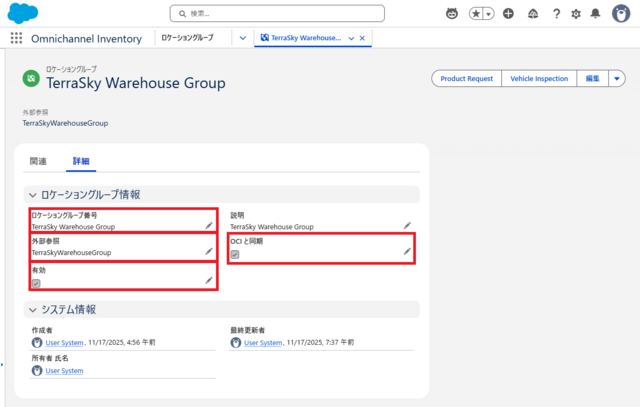The height and width of the screenshot is (407, 640).
Task: Select the 詳細 tab
Action: [x=81, y=161]
